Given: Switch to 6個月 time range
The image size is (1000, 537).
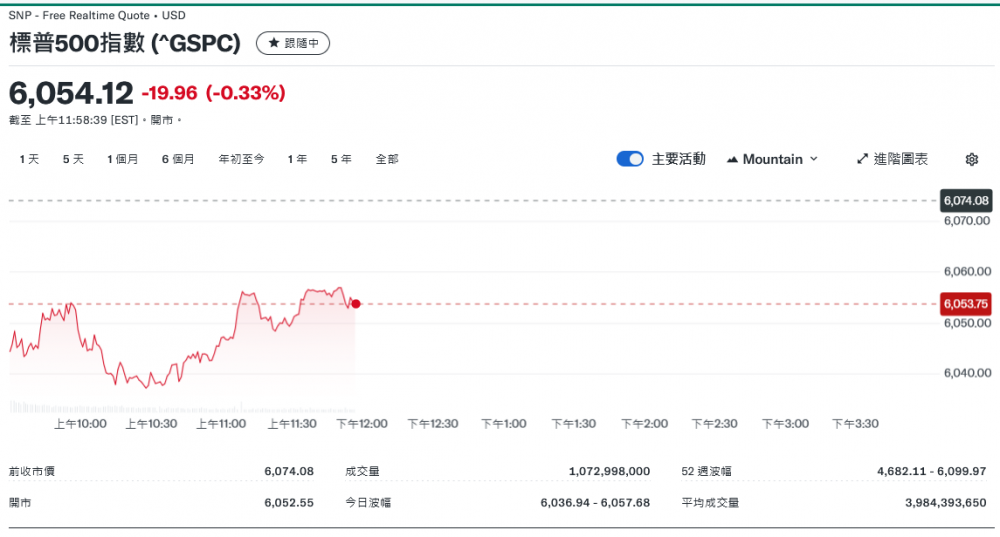Looking at the screenshot, I should pyautogui.click(x=178, y=159).
